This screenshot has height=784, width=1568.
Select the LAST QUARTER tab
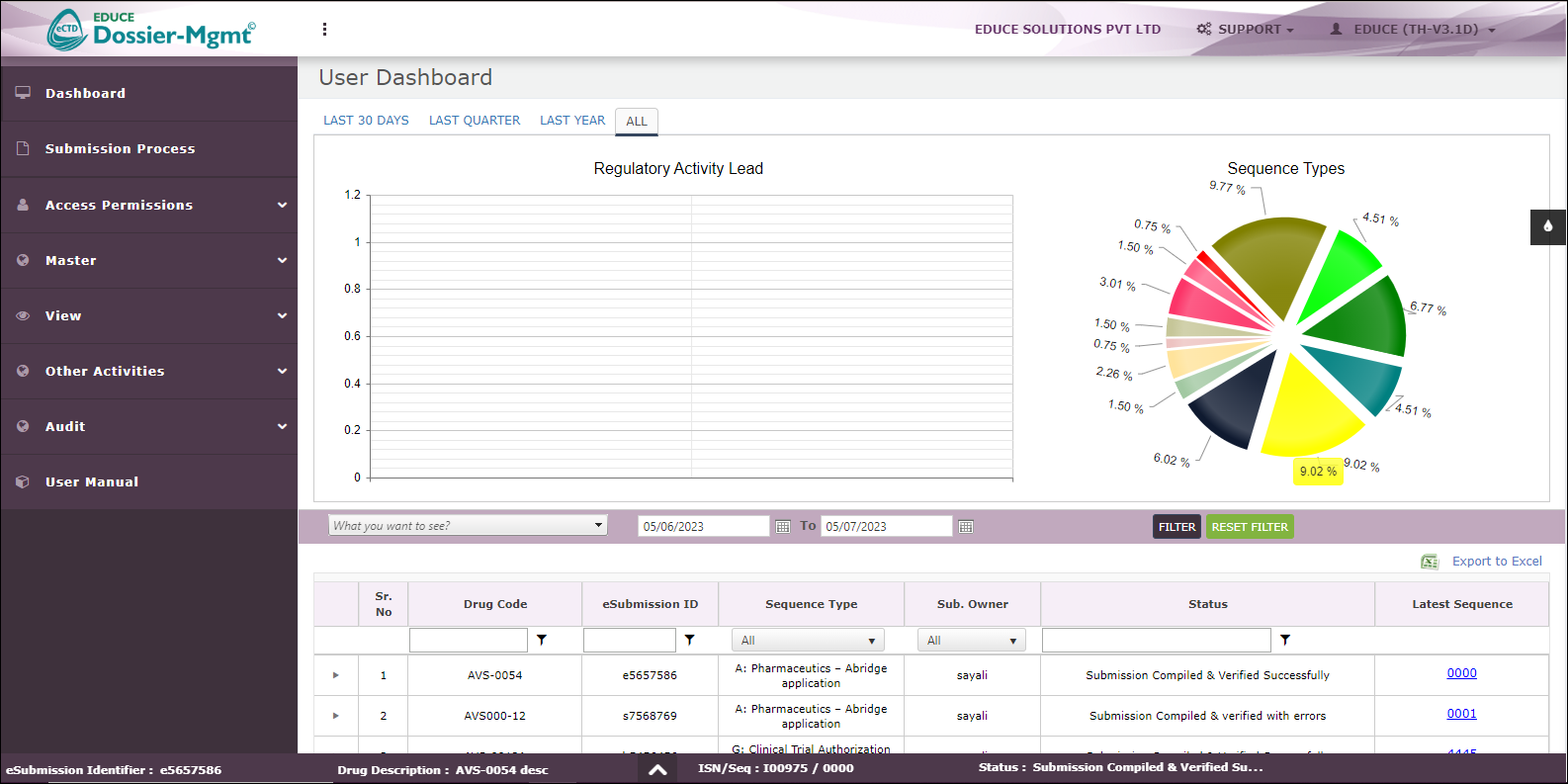click(x=474, y=121)
